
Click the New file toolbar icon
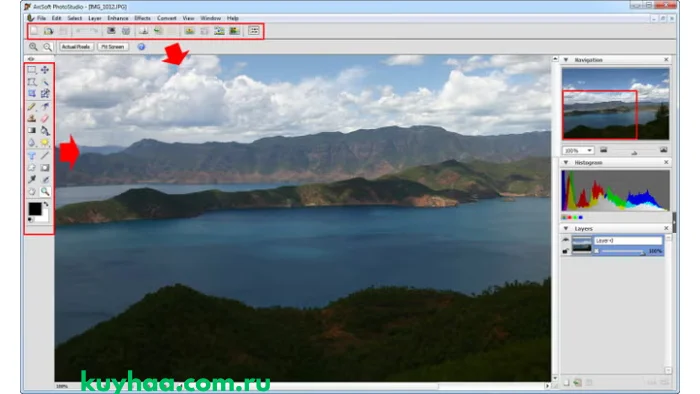click(x=34, y=31)
